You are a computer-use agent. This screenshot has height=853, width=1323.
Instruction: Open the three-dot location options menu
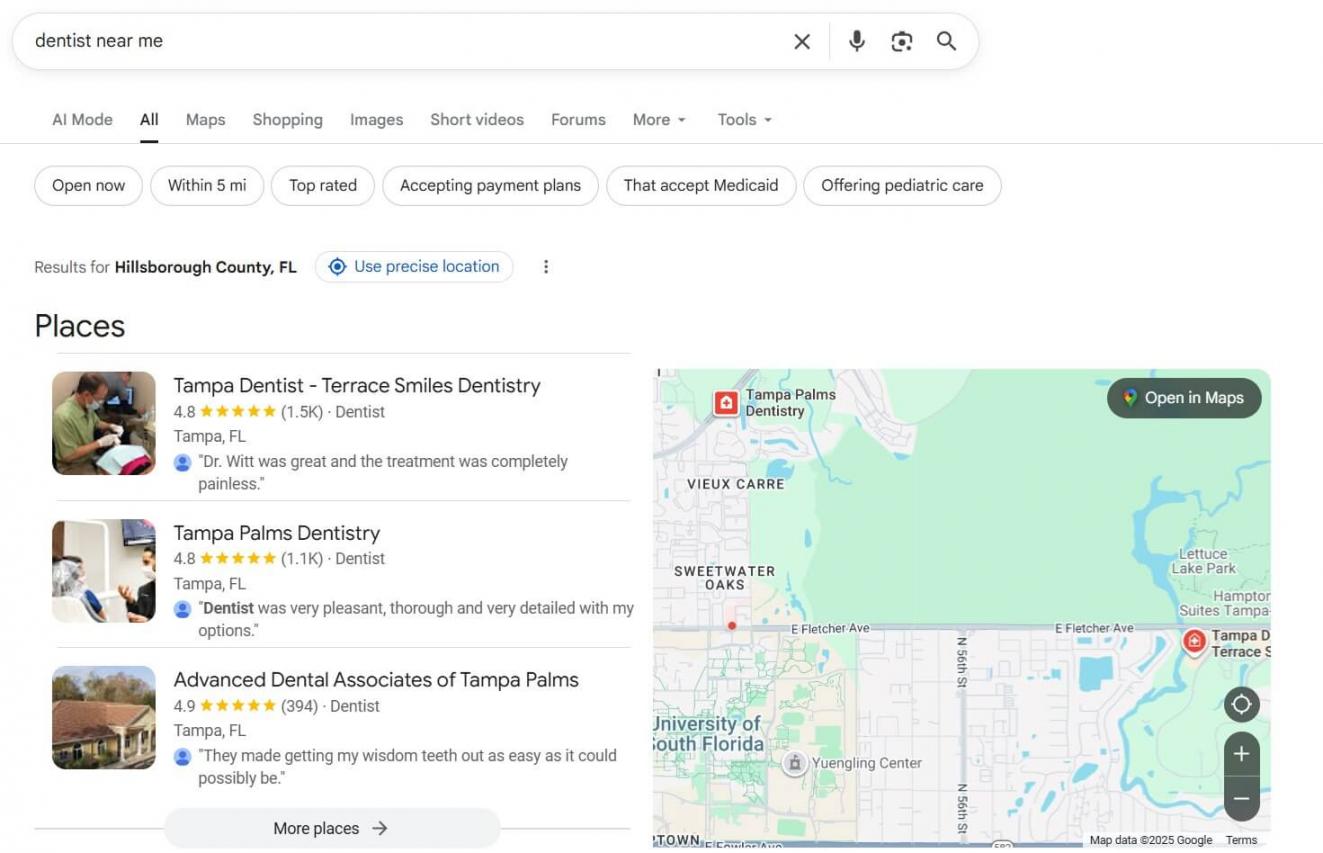pyautogui.click(x=546, y=266)
